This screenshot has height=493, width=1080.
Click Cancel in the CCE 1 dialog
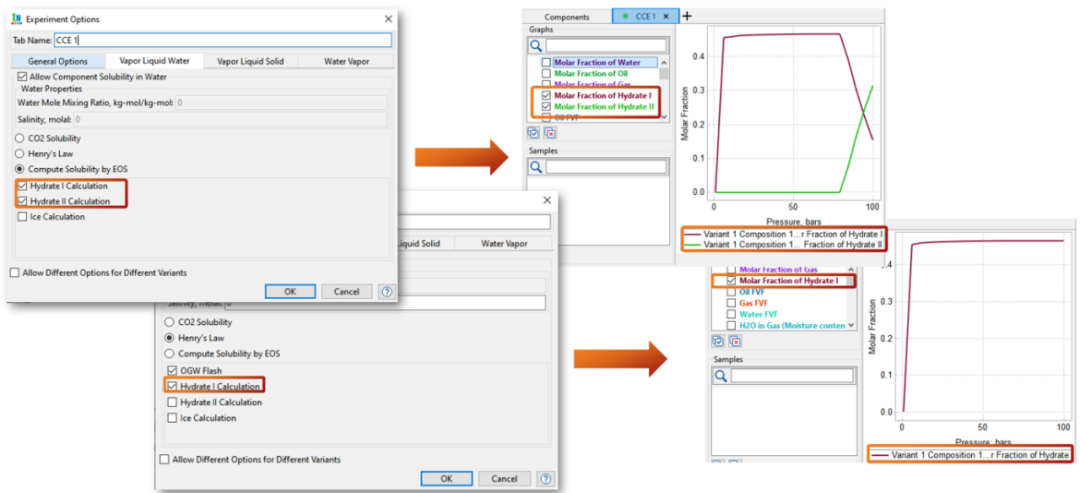coord(346,291)
